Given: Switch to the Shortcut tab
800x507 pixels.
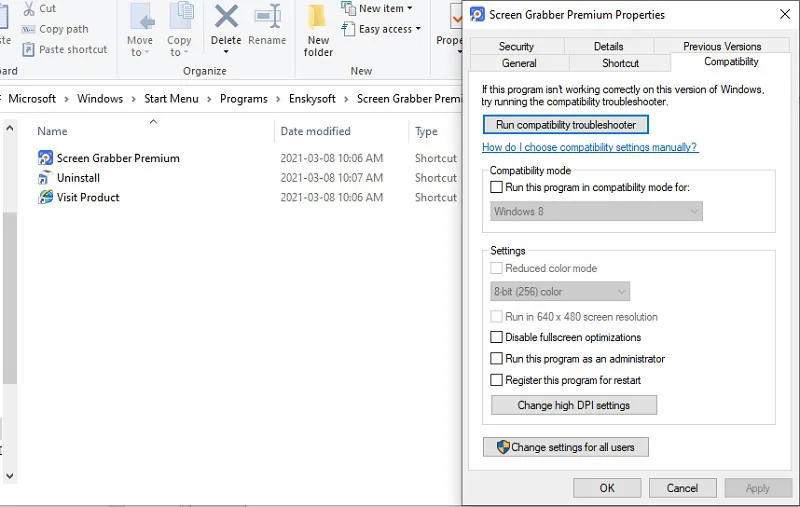Looking at the screenshot, I should [x=620, y=63].
